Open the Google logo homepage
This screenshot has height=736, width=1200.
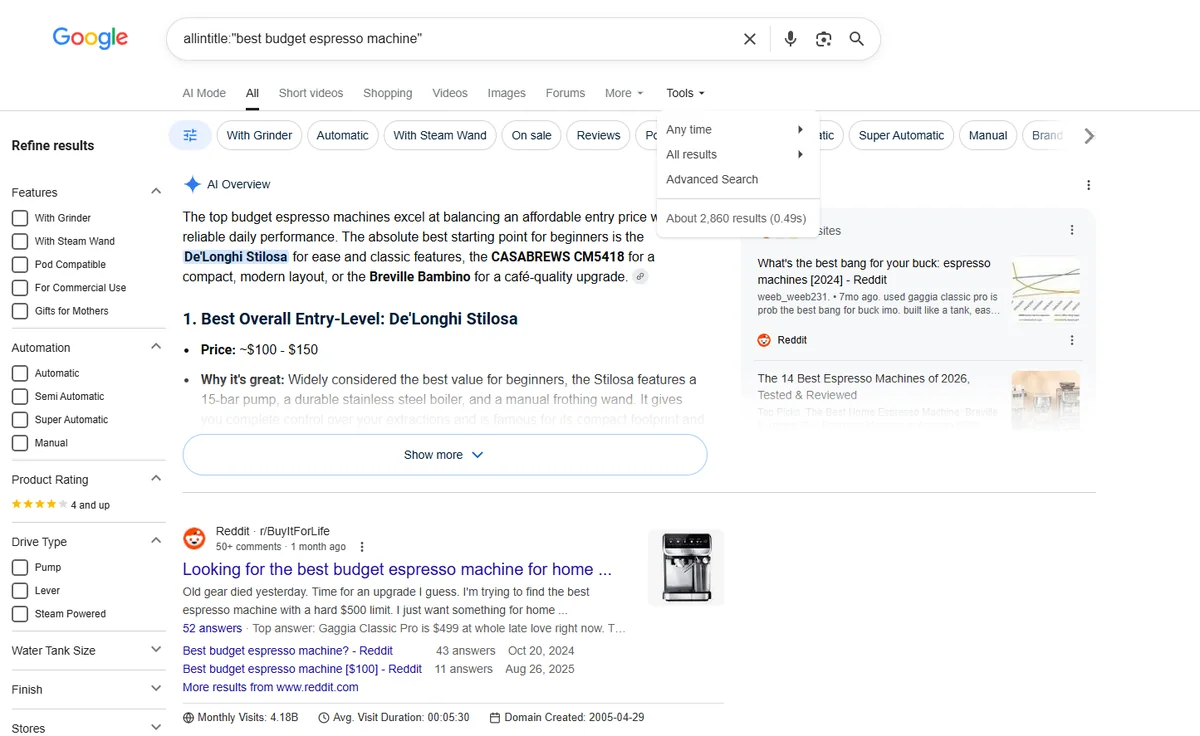tap(90, 38)
